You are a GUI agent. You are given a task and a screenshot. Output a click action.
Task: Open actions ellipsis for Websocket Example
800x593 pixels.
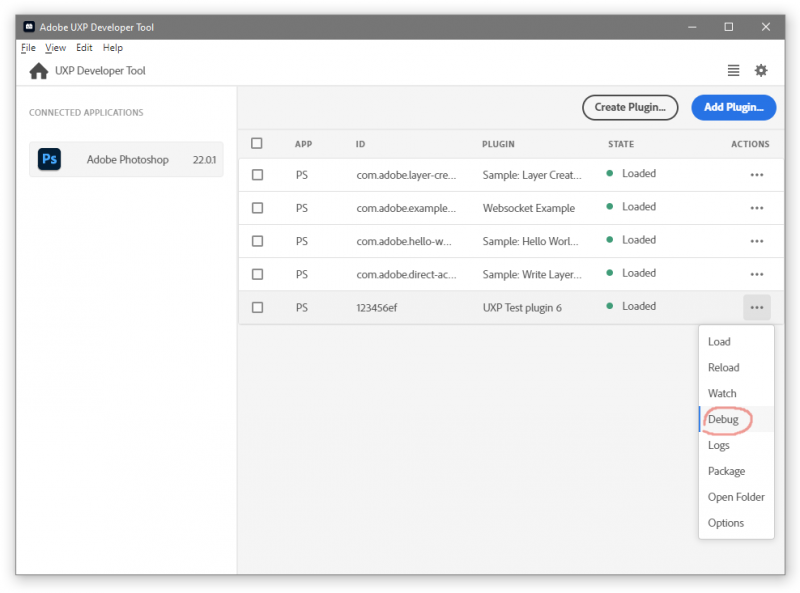[756, 208]
